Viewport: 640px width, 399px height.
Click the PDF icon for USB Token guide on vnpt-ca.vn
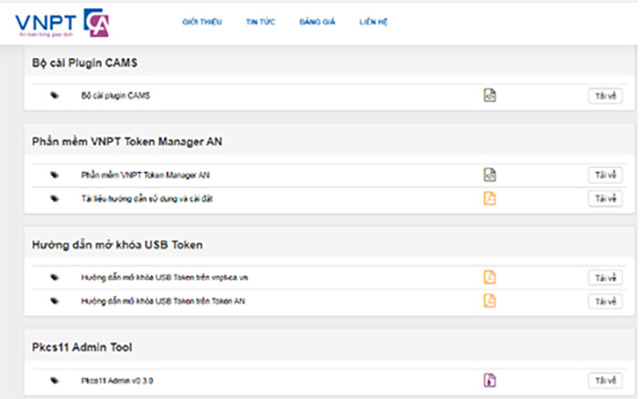[x=490, y=277]
